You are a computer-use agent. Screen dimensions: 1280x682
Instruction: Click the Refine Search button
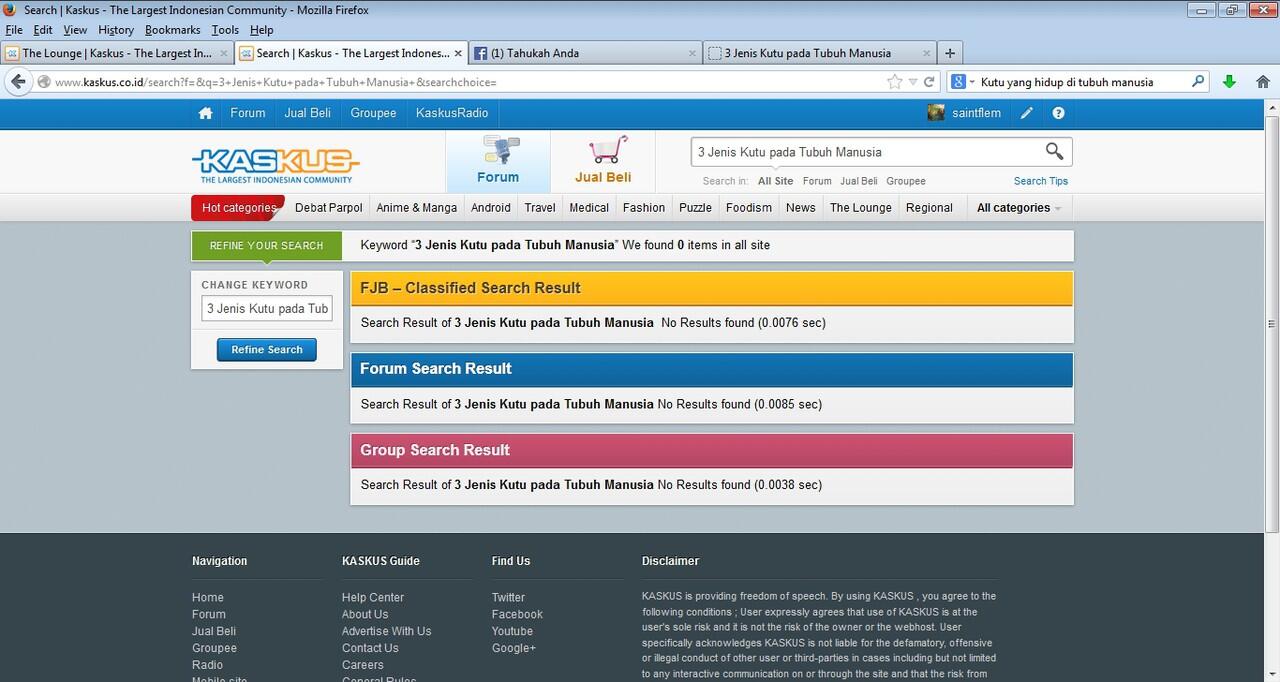[x=267, y=350]
